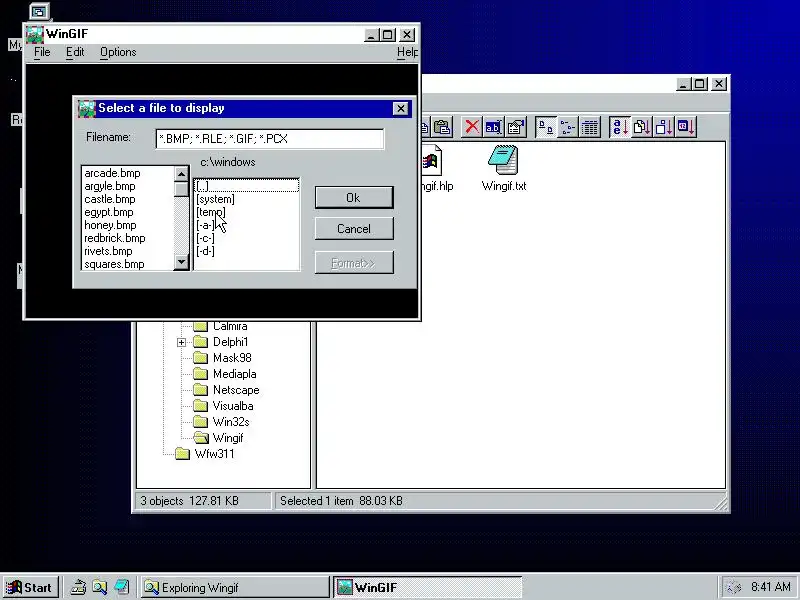The height and width of the screenshot is (600, 800).
Task: Click the Rename (a.b) toolbar icon
Action: click(x=493, y=127)
